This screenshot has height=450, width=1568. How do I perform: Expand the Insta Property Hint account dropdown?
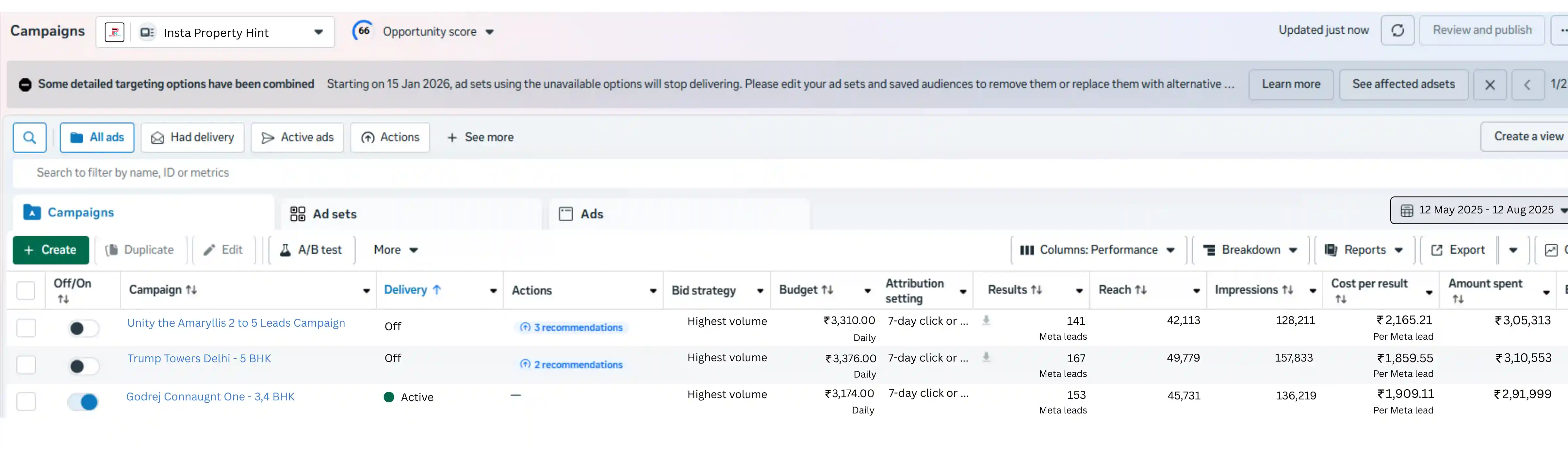pyautogui.click(x=318, y=32)
